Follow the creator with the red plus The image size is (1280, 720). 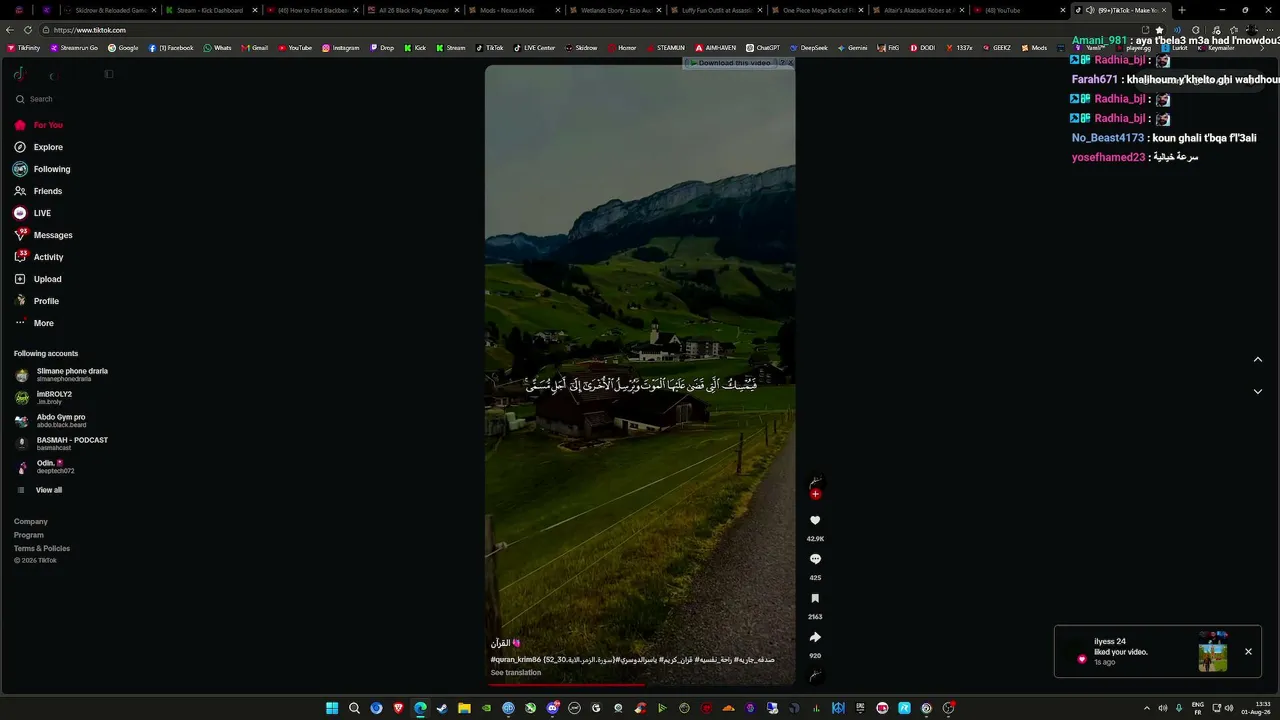pyautogui.click(x=815, y=494)
